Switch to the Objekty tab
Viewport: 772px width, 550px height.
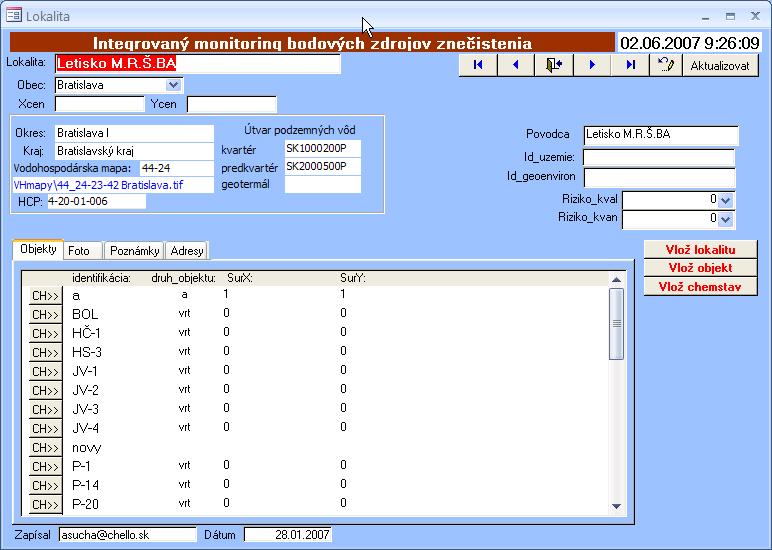(38, 249)
